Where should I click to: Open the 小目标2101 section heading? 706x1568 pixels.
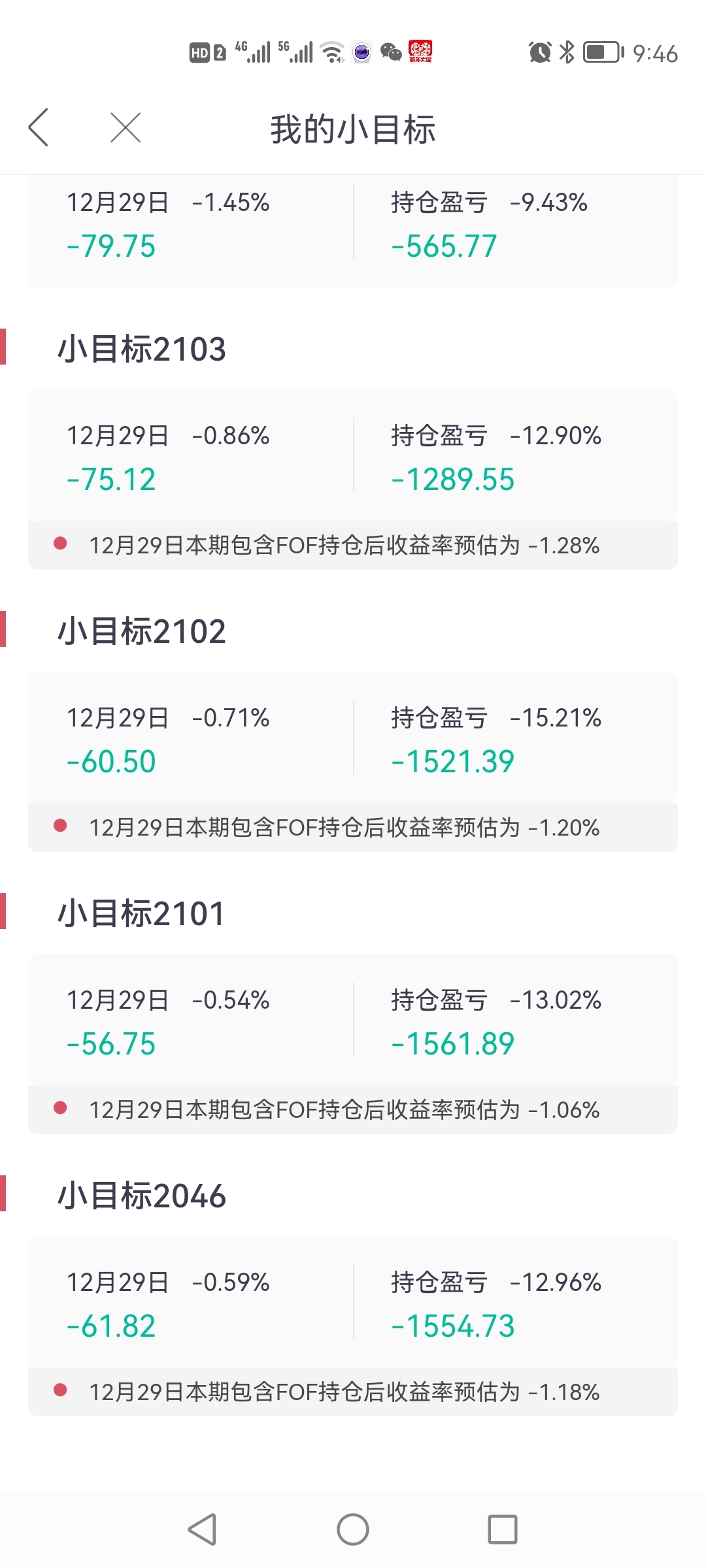pos(141,913)
